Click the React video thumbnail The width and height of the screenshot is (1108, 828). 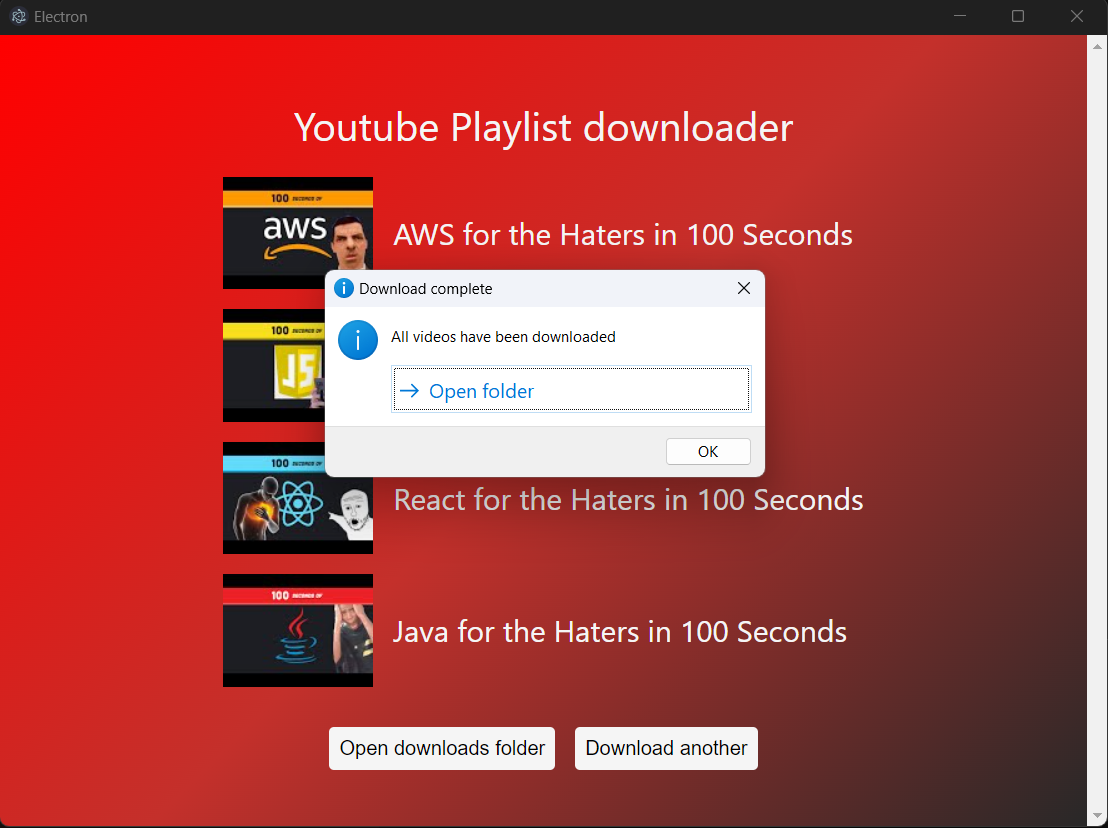[297, 498]
